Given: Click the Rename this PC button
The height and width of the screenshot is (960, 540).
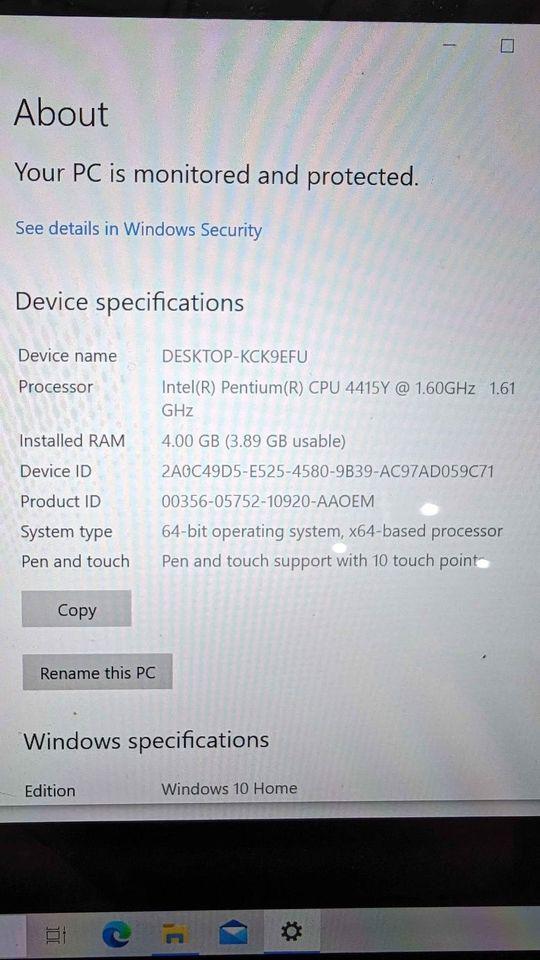Looking at the screenshot, I should pos(97,673).
